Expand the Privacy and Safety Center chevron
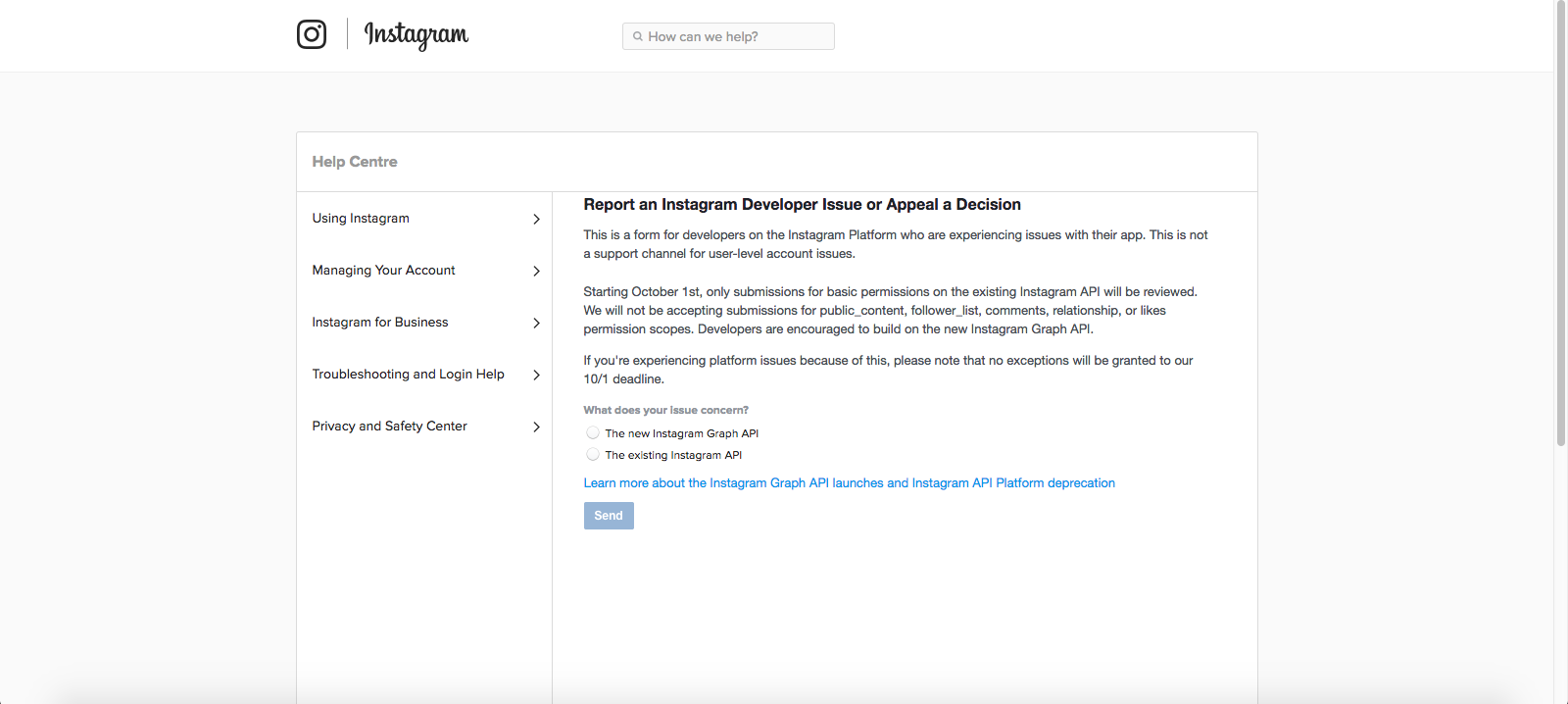The width and height of the screenshot is (1568, 704). tap(536, 427)
